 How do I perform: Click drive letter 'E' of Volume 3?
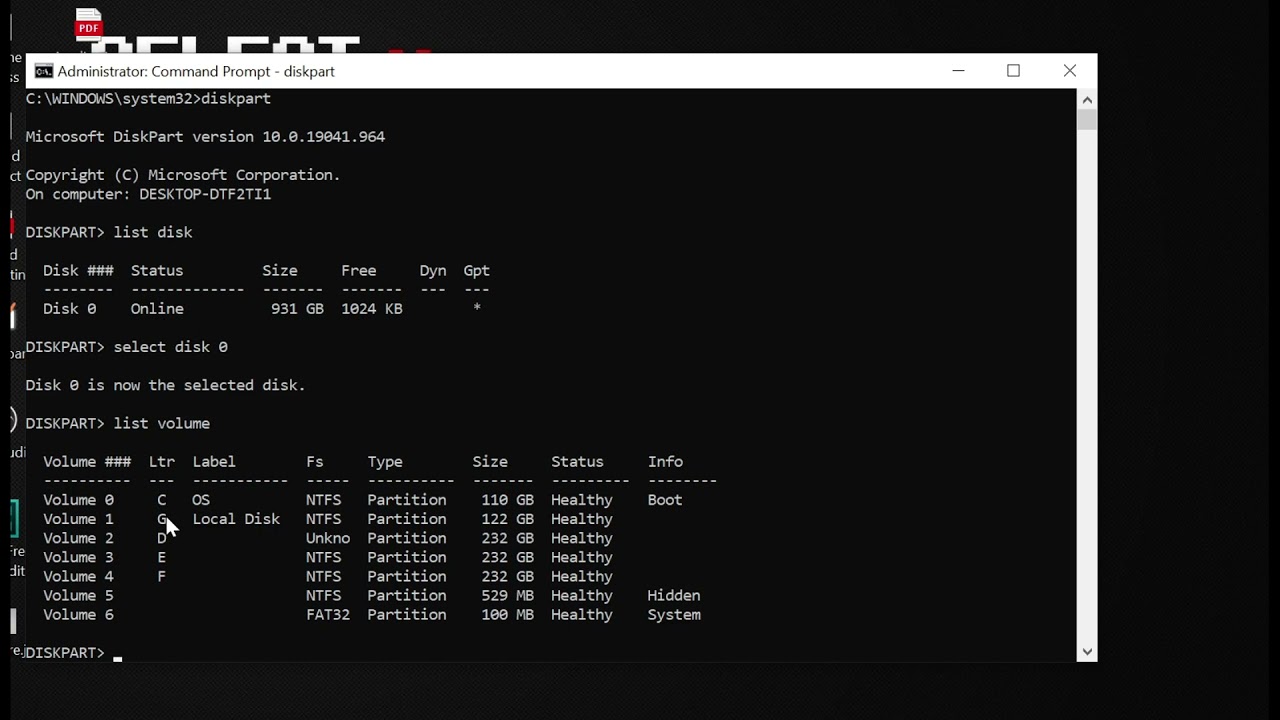[161, 557]
